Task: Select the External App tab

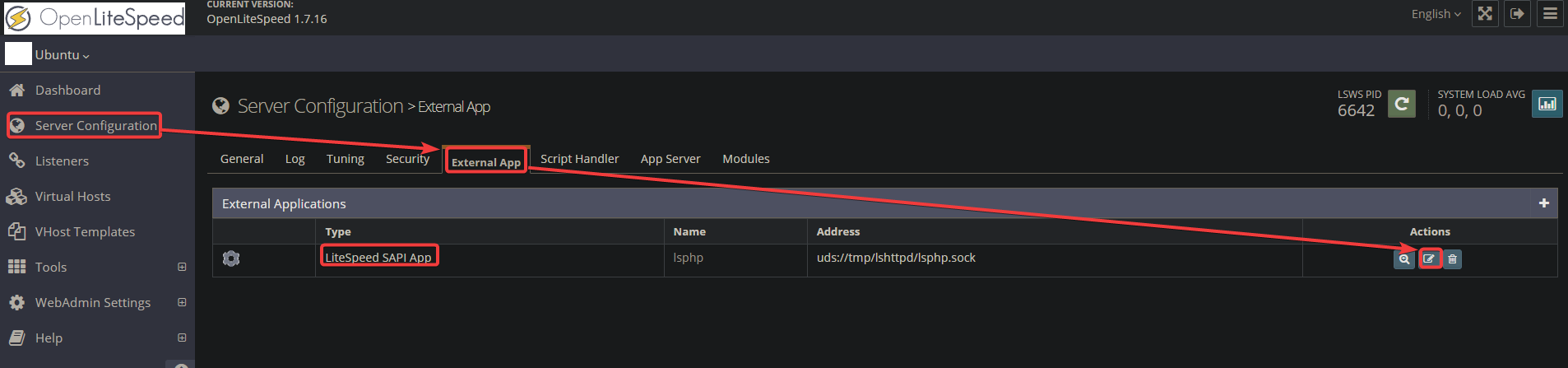Action: (x=486, y=161)
